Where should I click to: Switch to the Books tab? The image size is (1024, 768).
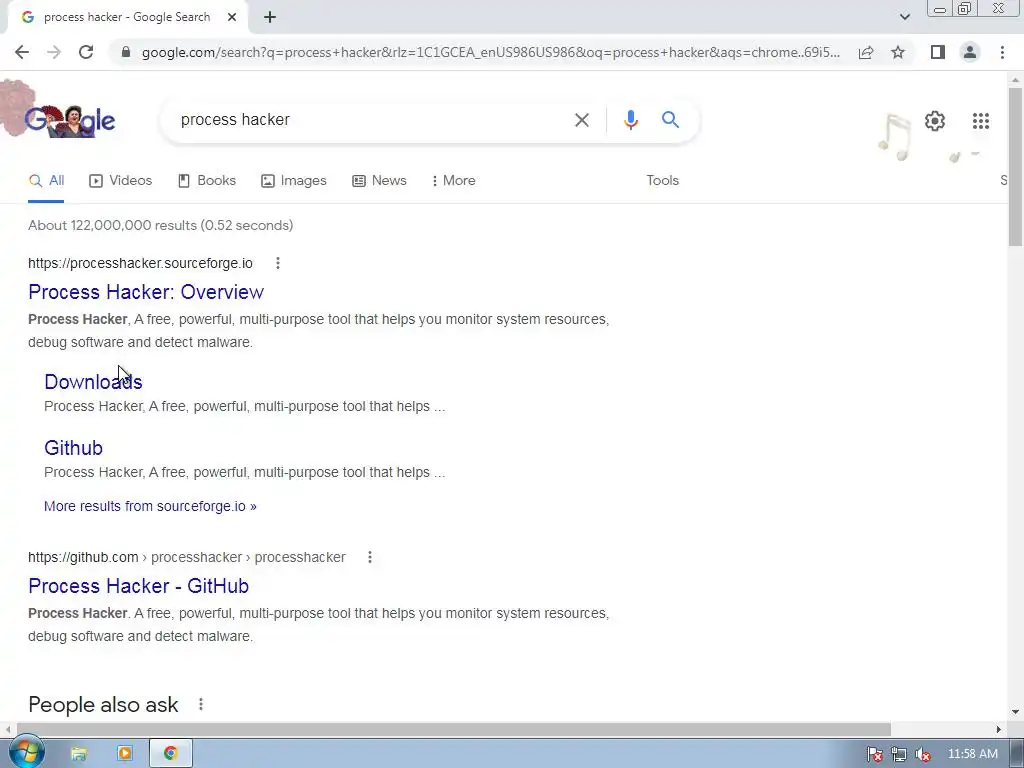(207, 181)
